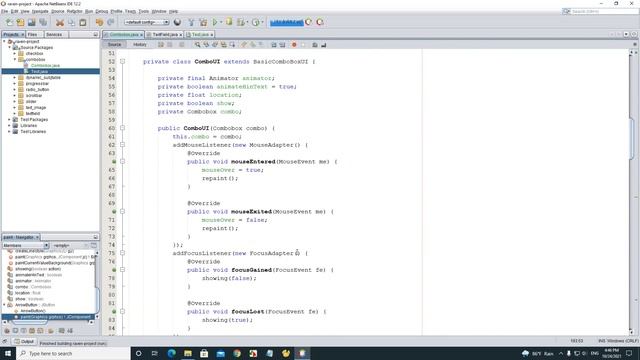Image resolution: width=640 pixels, height=360 pixels.
Task: Expand the checkbox package node
Action: pyautogui.click(x=15, y=53)
